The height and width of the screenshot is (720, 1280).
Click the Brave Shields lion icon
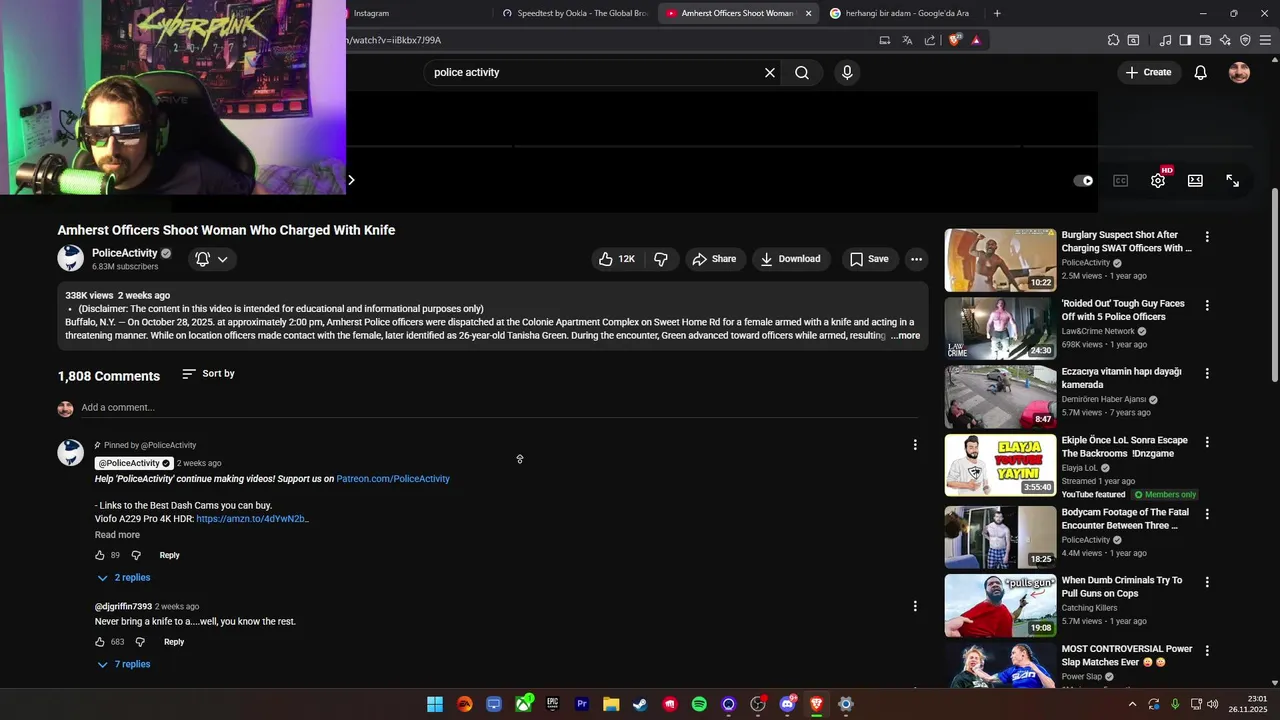click(954, 40)
